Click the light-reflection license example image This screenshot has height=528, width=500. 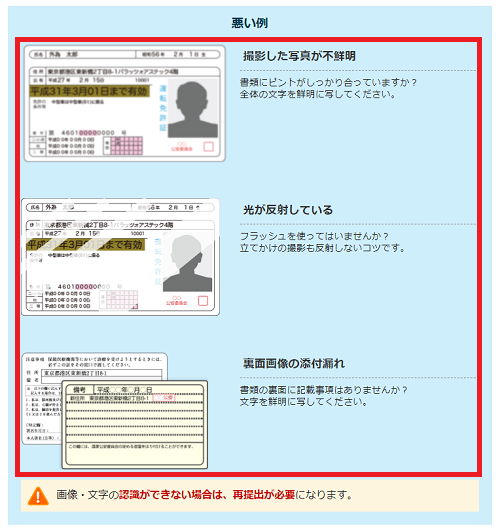click(x=120, y=257)
